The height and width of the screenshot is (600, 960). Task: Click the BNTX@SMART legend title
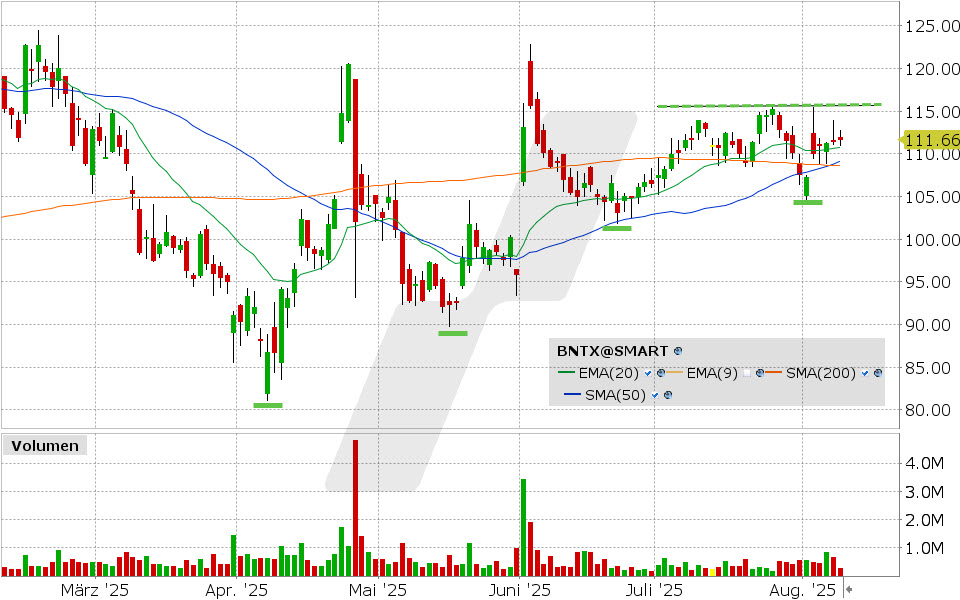click(612, 351)
